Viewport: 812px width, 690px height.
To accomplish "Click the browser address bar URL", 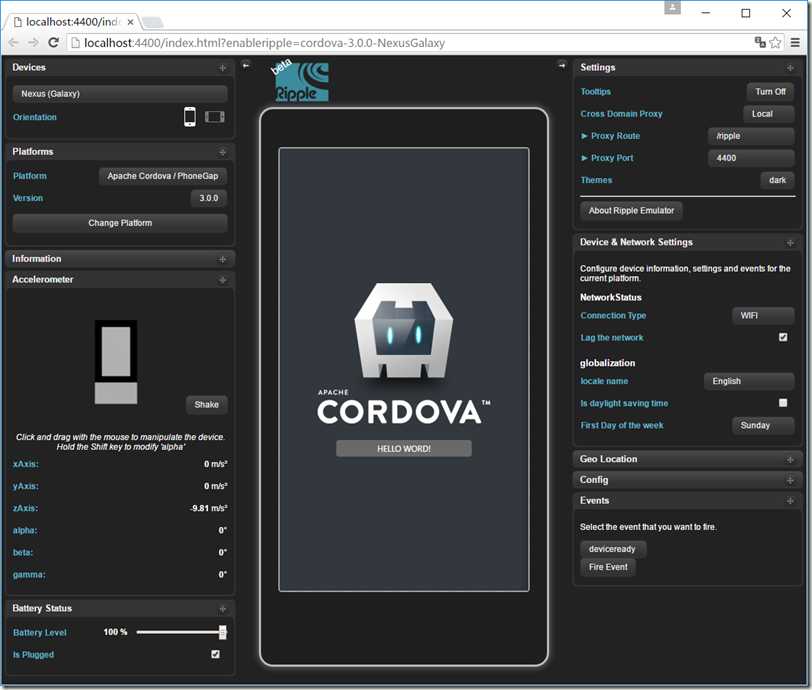I will 264,43.
